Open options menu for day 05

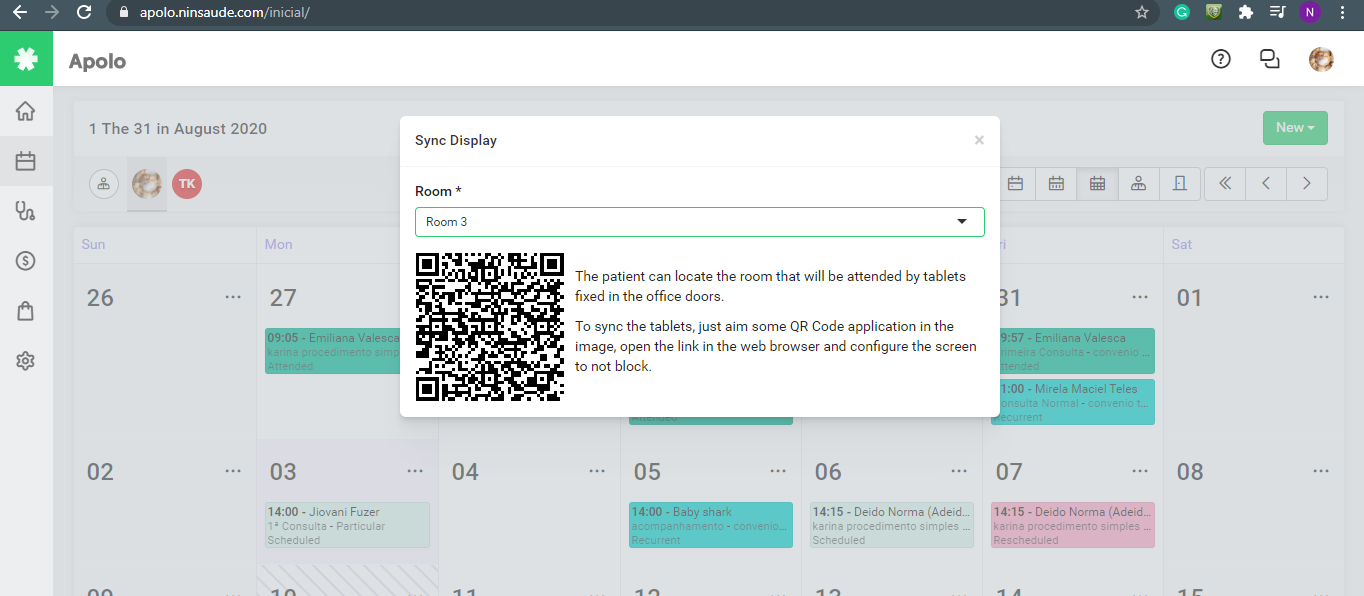pos(779,471)
